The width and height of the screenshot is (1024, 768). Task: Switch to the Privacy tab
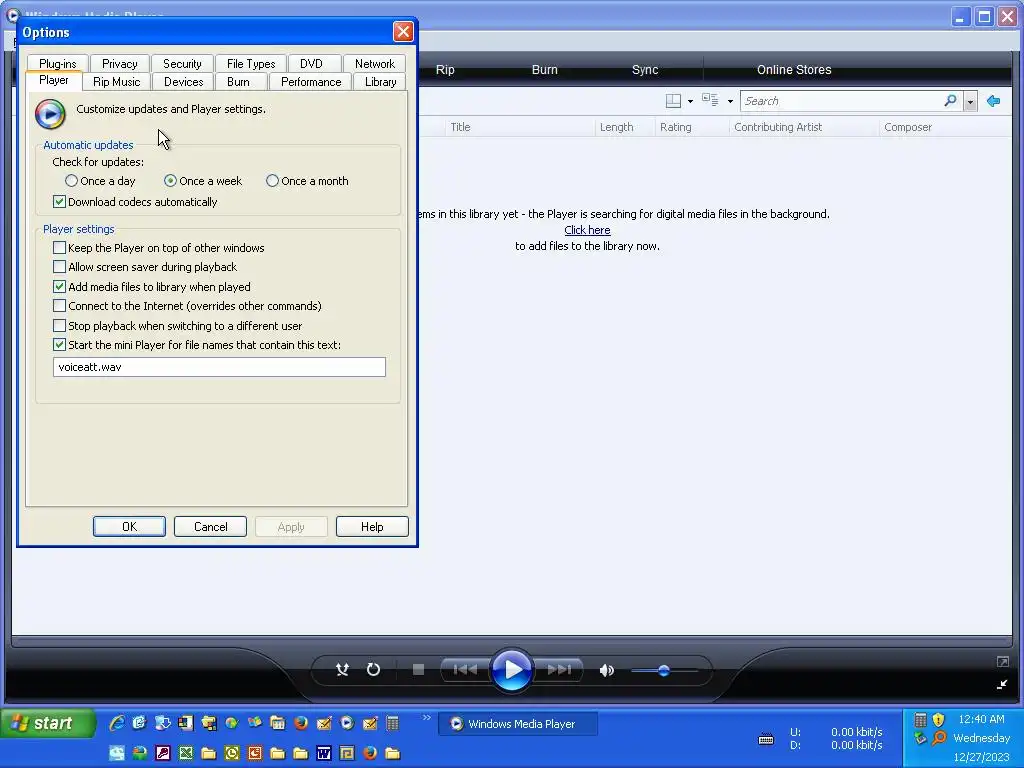click(120, 63)
